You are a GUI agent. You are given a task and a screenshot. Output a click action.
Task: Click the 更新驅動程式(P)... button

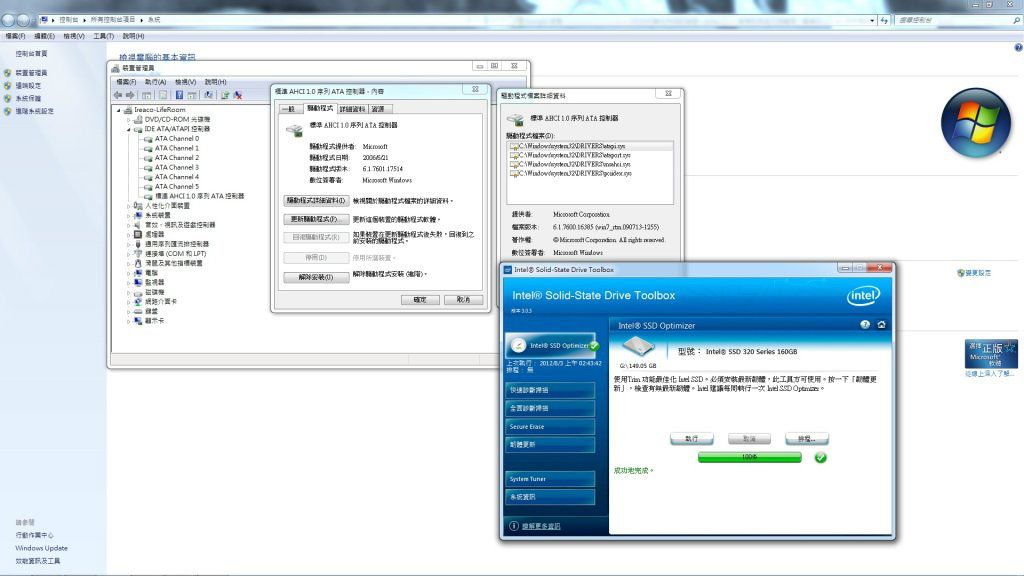(316, 219)
